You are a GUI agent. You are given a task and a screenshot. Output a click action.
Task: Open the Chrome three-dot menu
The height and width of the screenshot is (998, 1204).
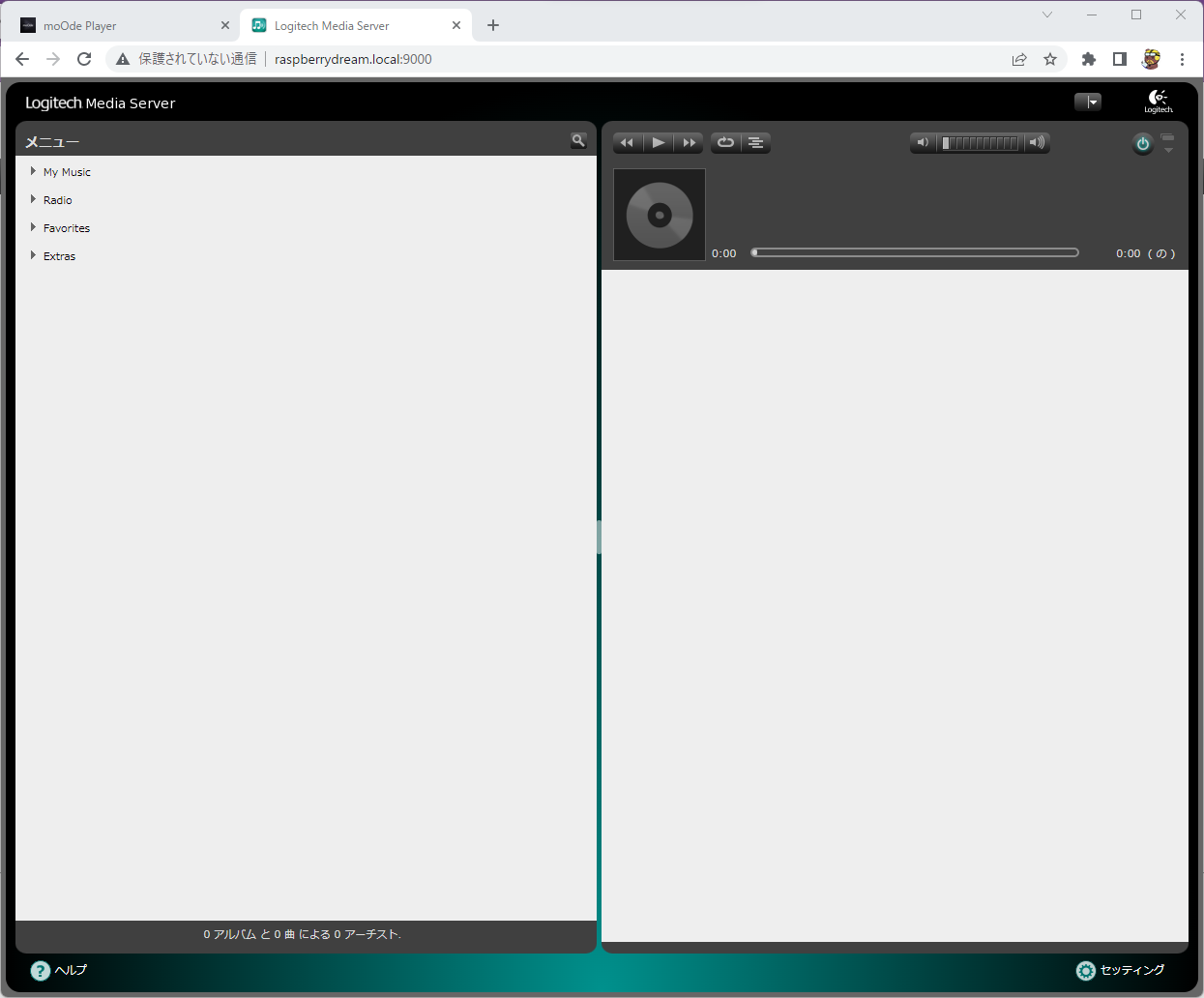[1182, 59]
